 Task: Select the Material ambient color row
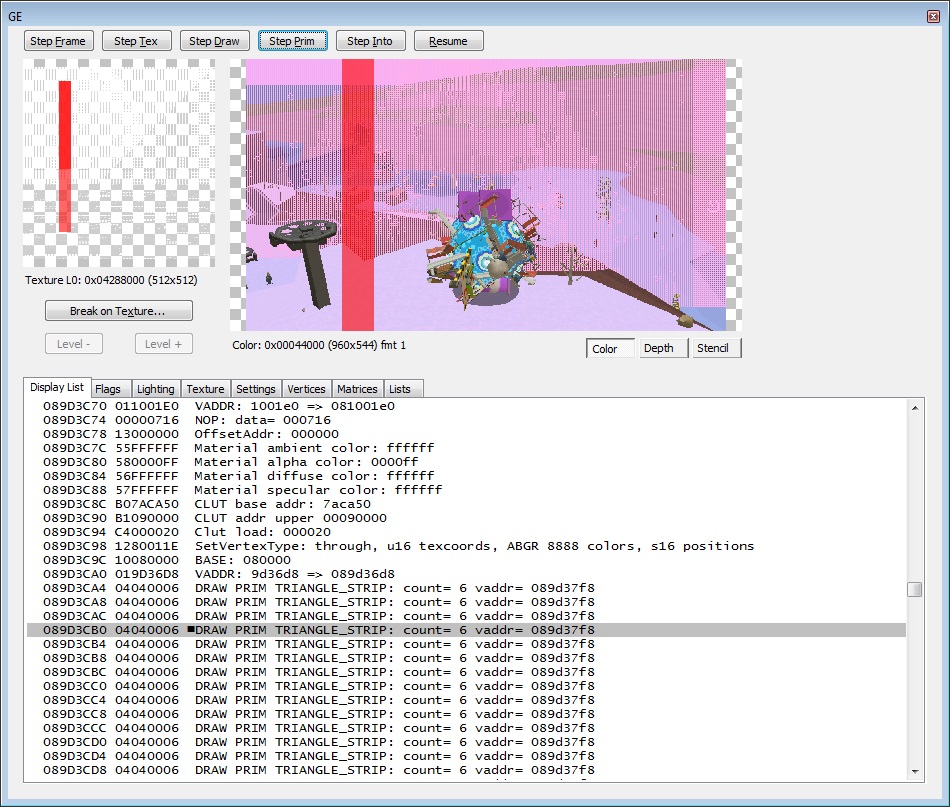(x=467, y=448)
